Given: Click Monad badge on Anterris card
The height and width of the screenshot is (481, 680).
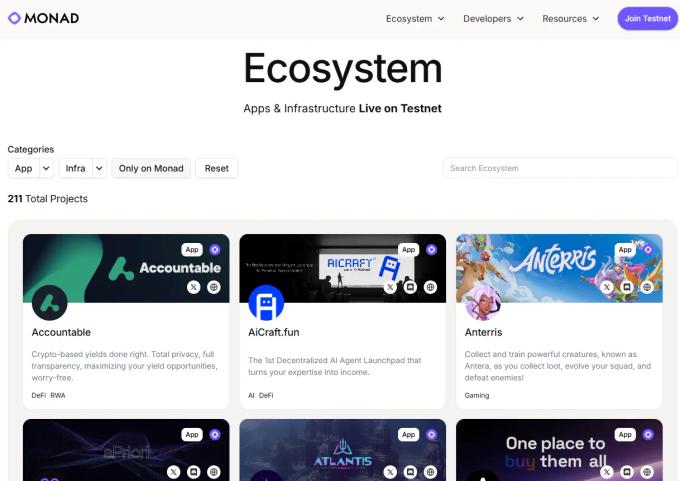Looking at the screenshot, I should point(648,249).
